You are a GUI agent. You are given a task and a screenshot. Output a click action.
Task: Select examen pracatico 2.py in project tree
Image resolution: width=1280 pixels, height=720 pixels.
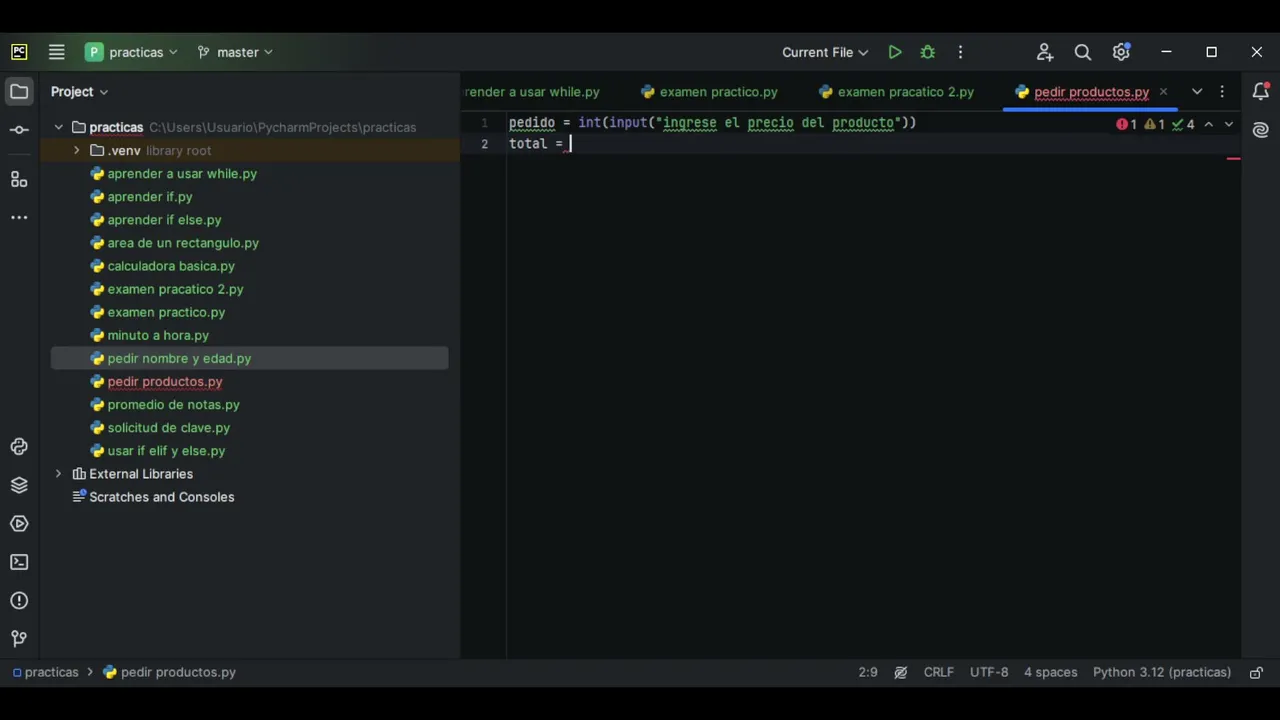tap(175, 289)
